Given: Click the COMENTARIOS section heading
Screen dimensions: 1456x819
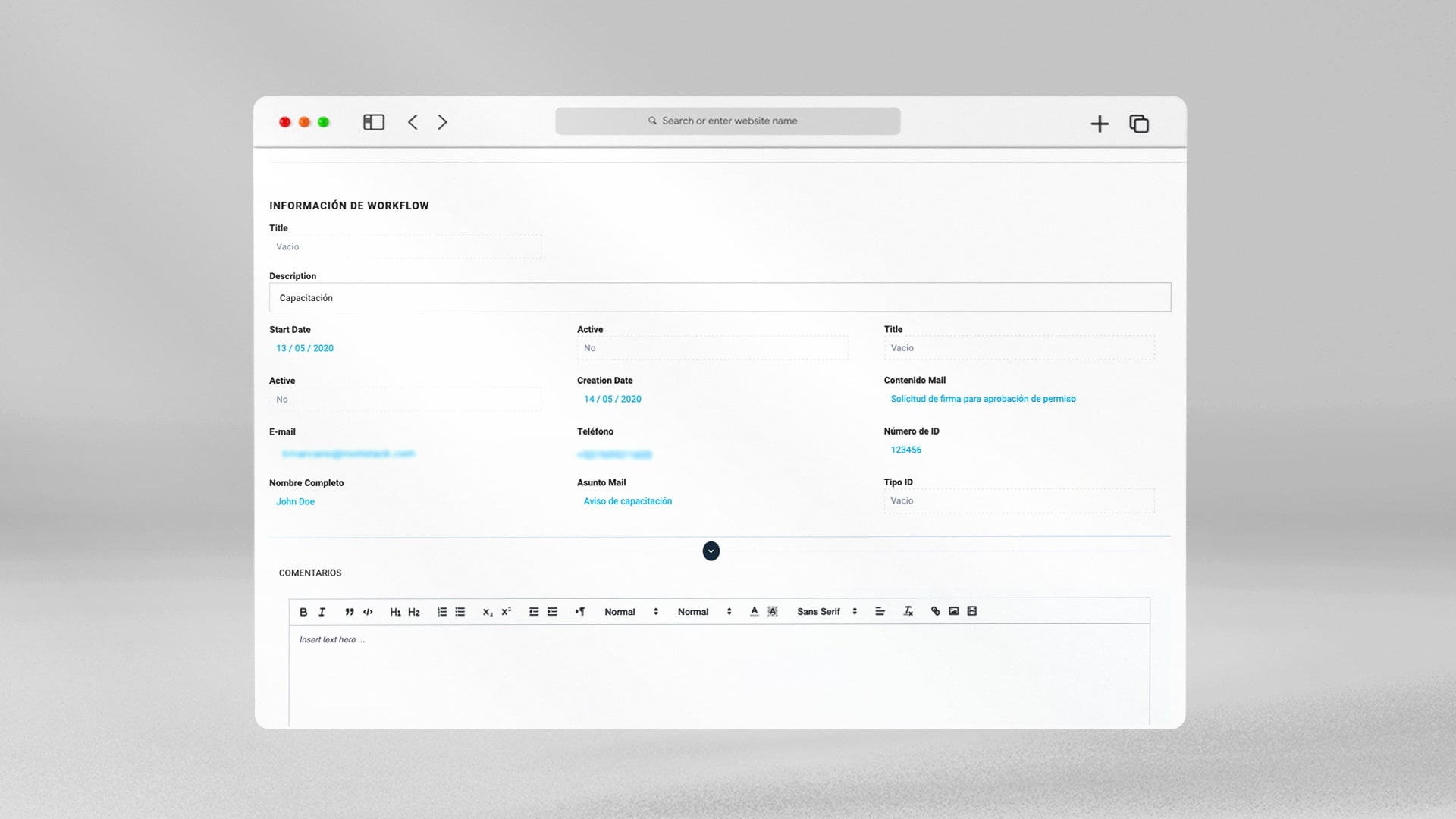Looking at the screenshot, I should (310, 573).
